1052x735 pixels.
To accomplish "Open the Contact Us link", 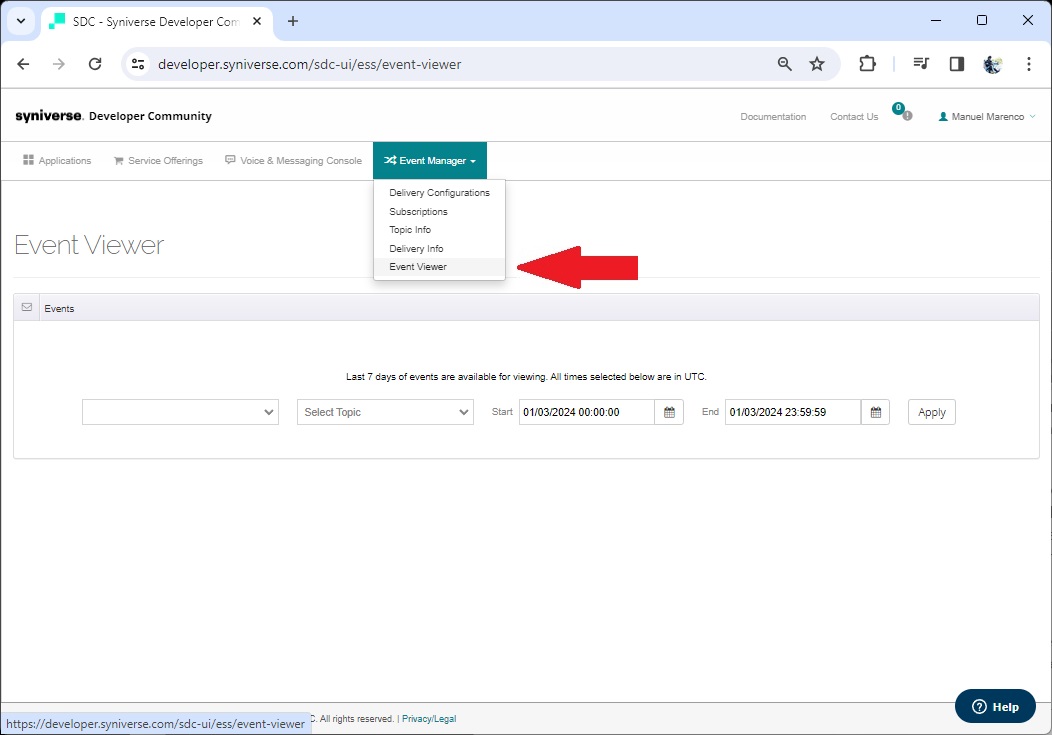I will pos(854,117).
